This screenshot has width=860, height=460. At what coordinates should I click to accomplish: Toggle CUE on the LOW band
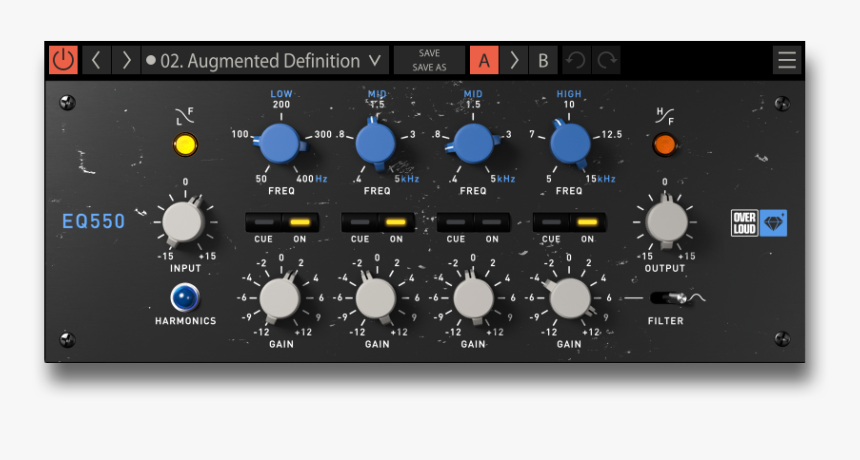(x=264, y=223)
